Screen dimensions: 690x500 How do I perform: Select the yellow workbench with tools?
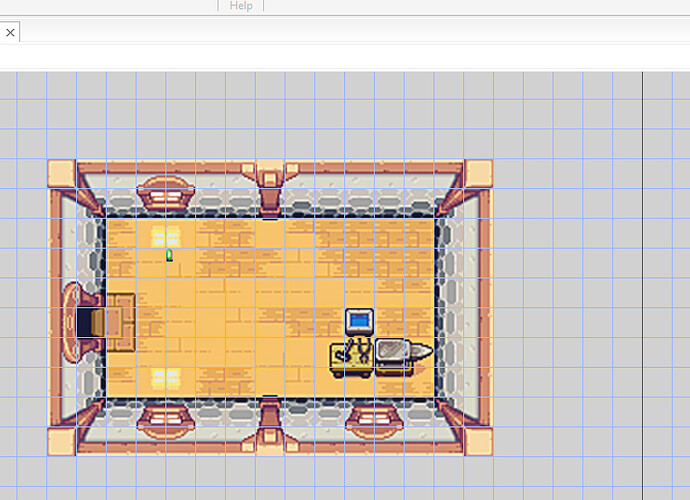tap(352, 358)
